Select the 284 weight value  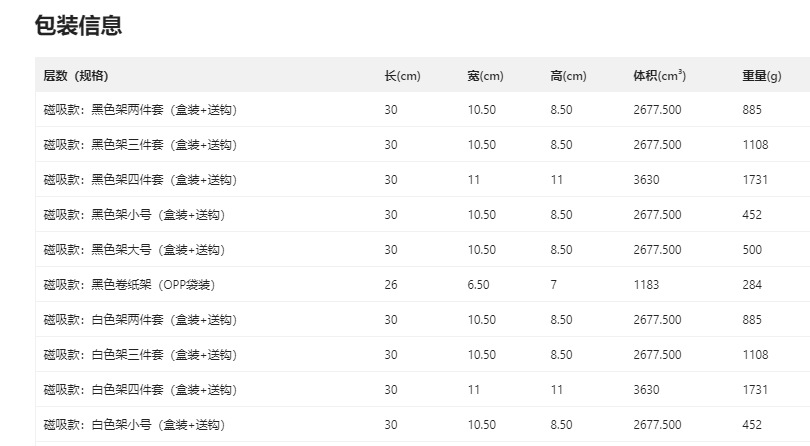tap(752, 285)
